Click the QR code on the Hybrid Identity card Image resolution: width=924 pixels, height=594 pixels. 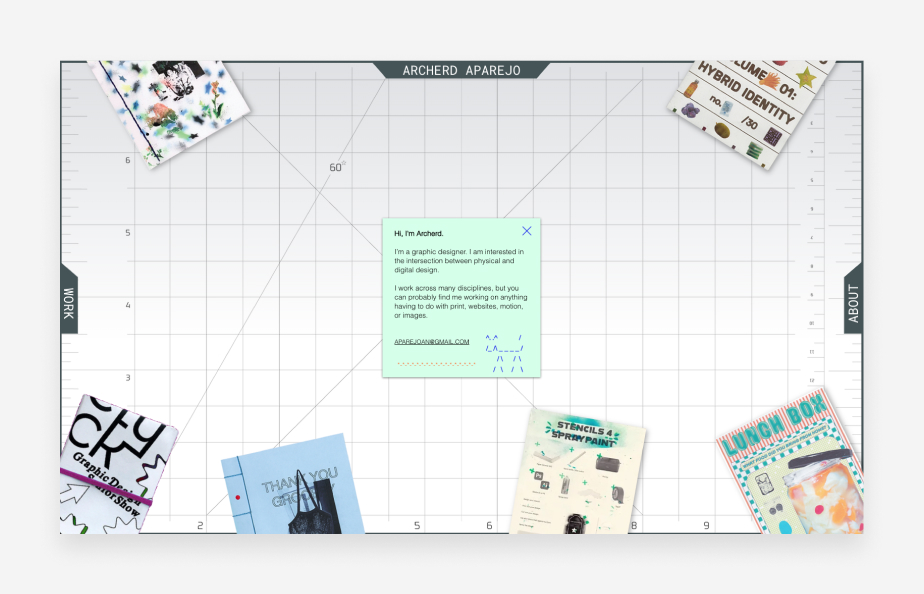(x=774, y=134)
